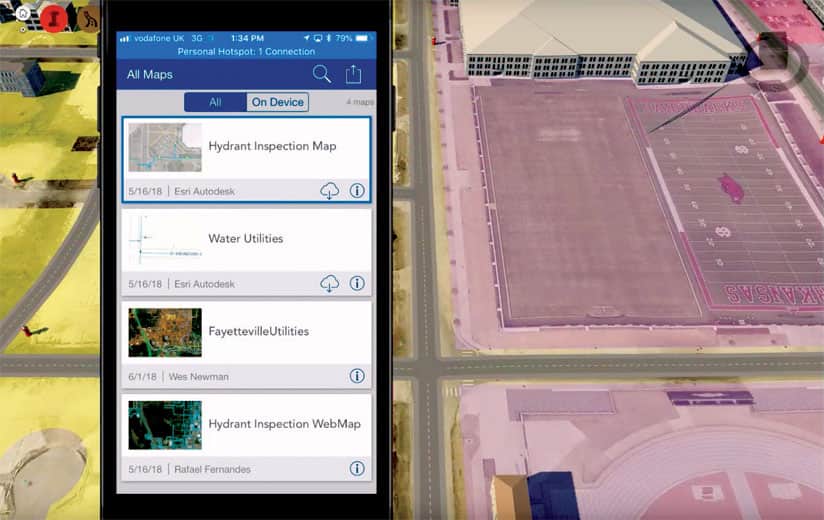The width and height of the screenshot is (824, 520).
Task: Download the Water Utilities map via cloud icon
Action: click(x=329, y=284)
